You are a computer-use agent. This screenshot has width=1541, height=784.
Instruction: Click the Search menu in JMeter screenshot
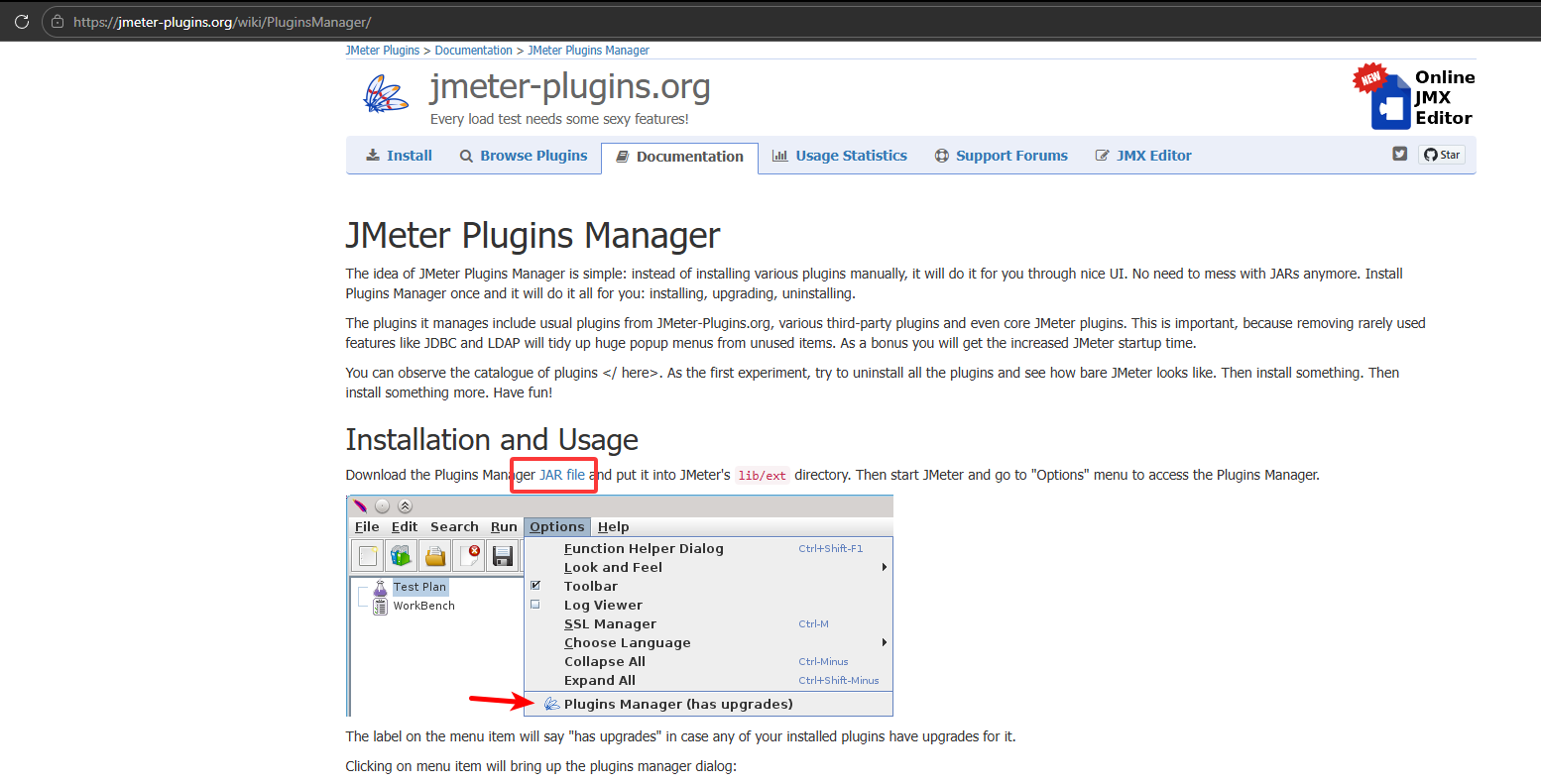[x=454, y=527]
